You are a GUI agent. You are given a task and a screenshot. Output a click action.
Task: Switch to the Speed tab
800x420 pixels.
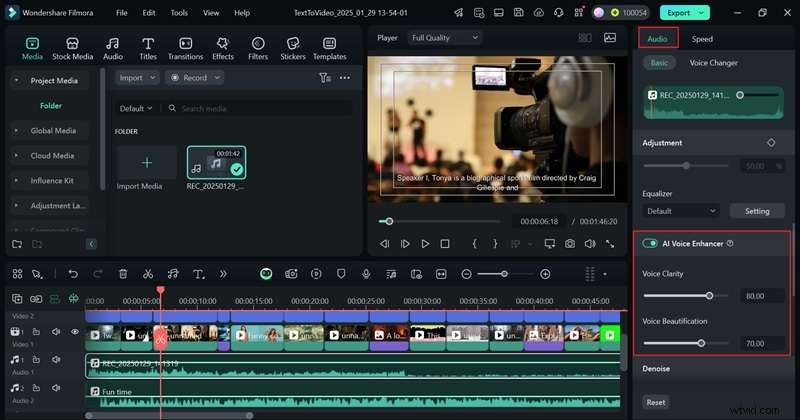(702, 39)
